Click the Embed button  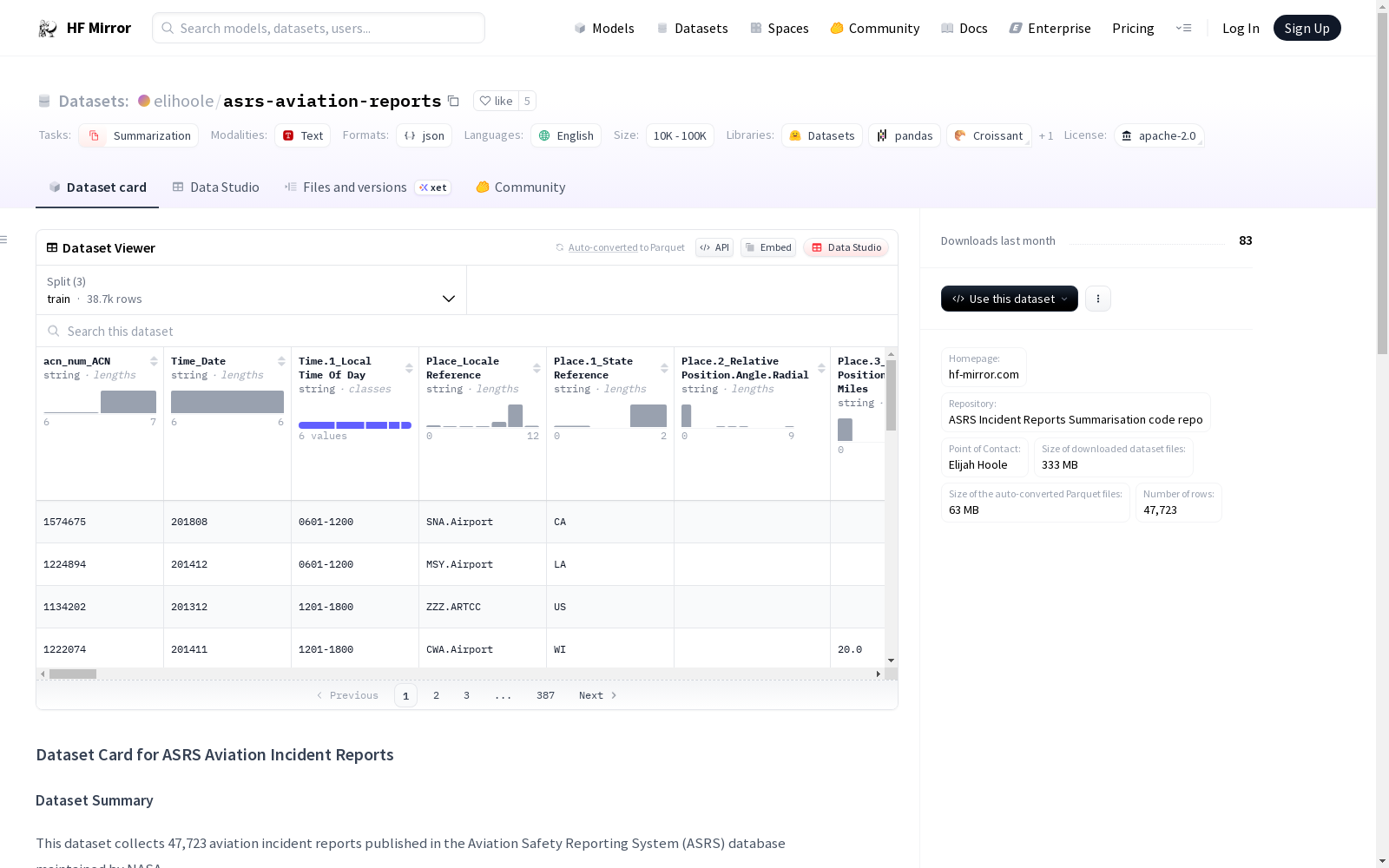[x=768, y=247]
